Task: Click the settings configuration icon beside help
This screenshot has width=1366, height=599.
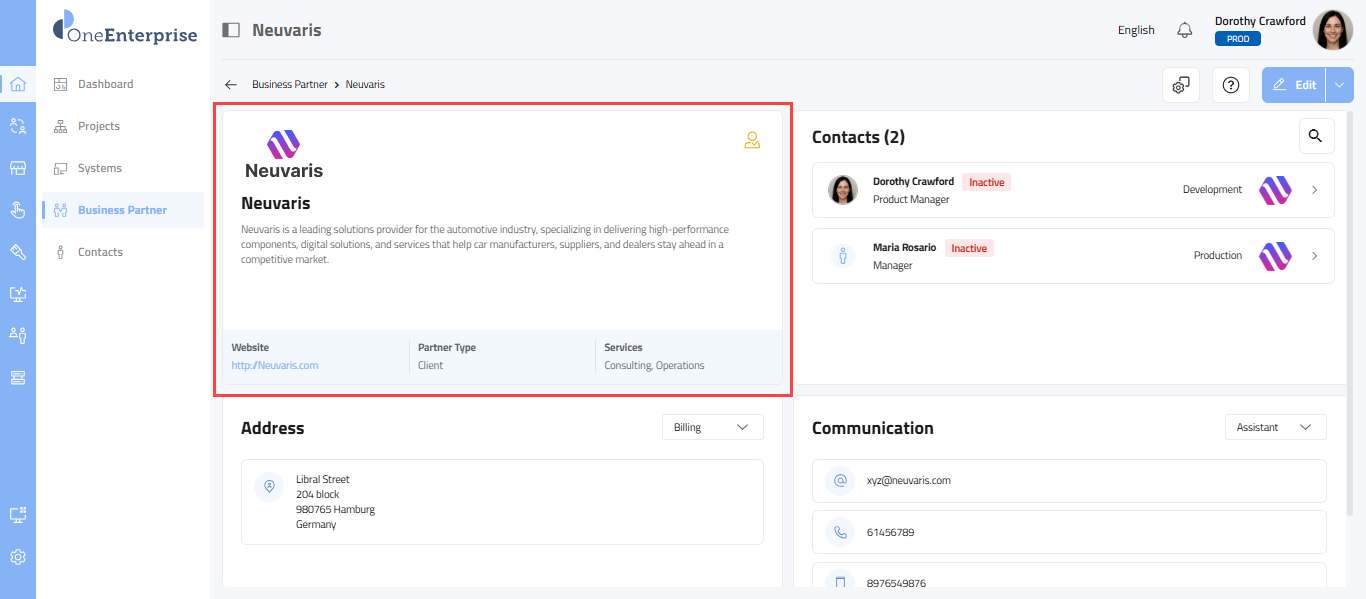Action: 1181,85
